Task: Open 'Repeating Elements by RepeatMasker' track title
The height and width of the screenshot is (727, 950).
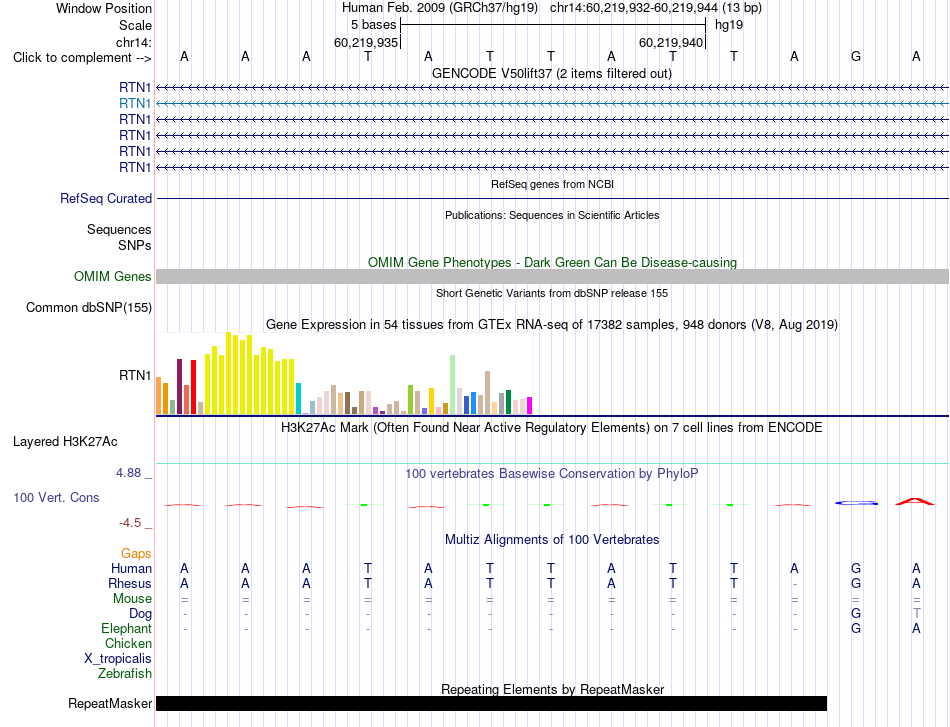Action: point(552,689)
